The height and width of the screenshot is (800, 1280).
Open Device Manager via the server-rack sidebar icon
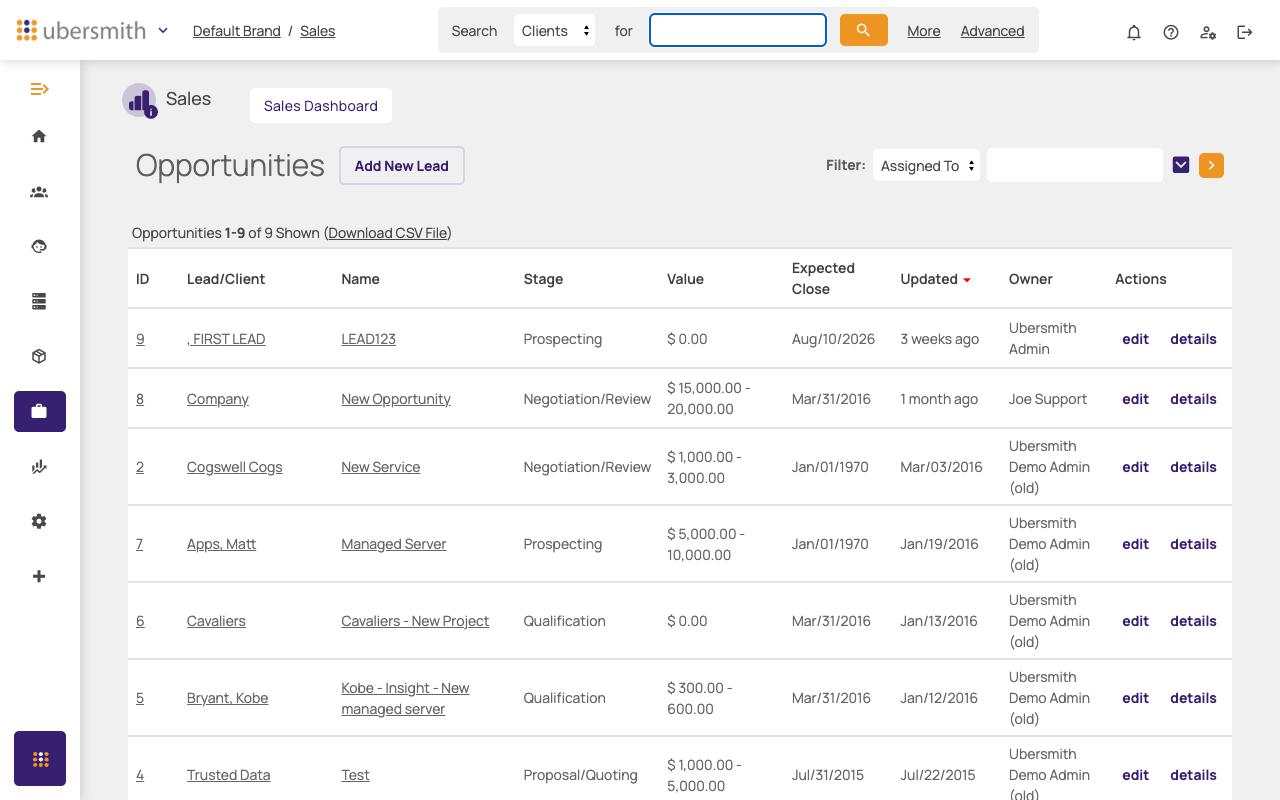coord(39,301)
